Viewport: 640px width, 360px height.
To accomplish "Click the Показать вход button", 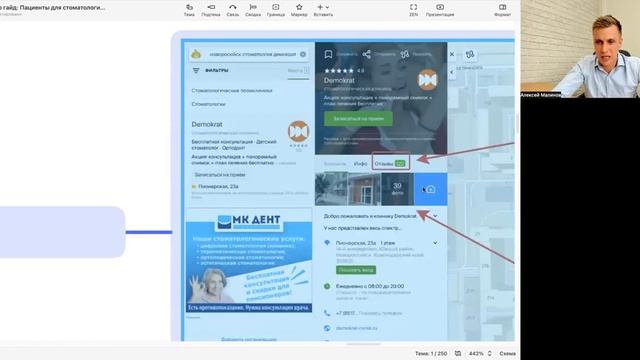I will coord(356,270).
